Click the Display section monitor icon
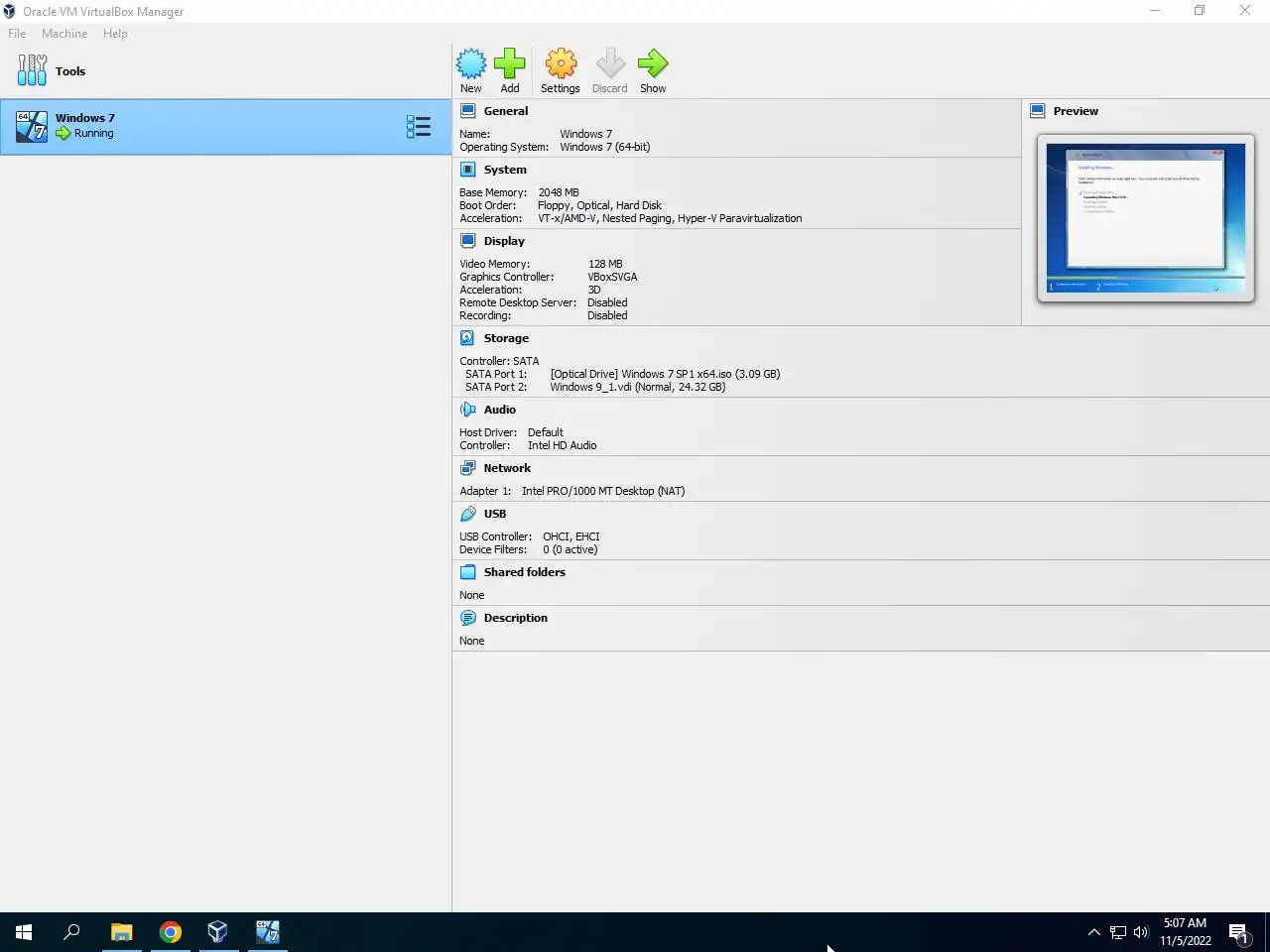 tap(468, 241)
